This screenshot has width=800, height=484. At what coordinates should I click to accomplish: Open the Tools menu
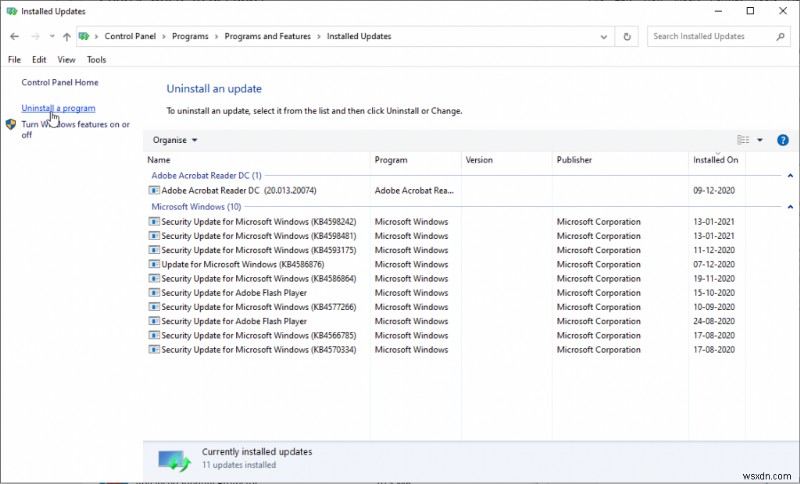(x=96, y=60)
